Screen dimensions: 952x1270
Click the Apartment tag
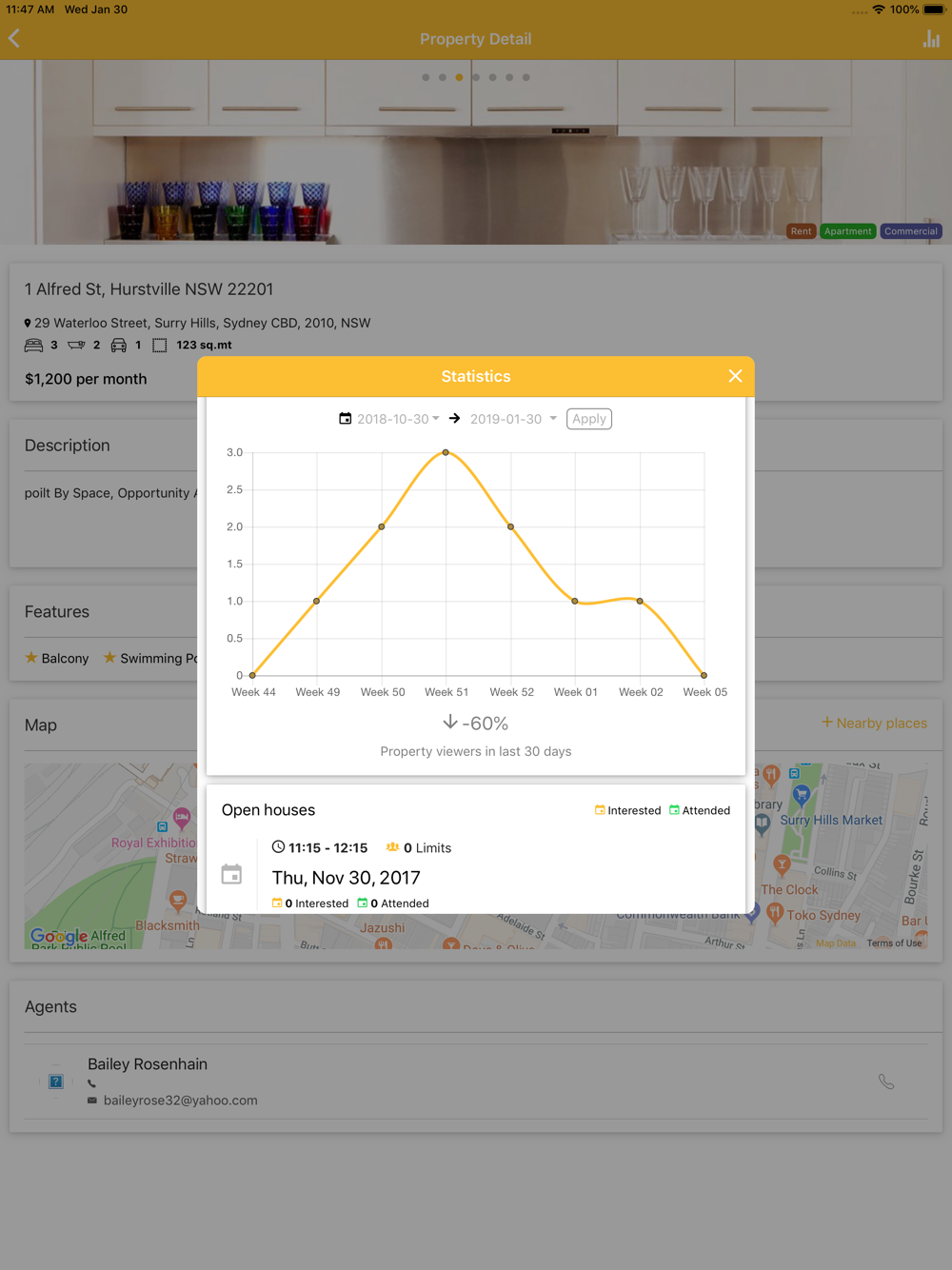coord(847,231)
